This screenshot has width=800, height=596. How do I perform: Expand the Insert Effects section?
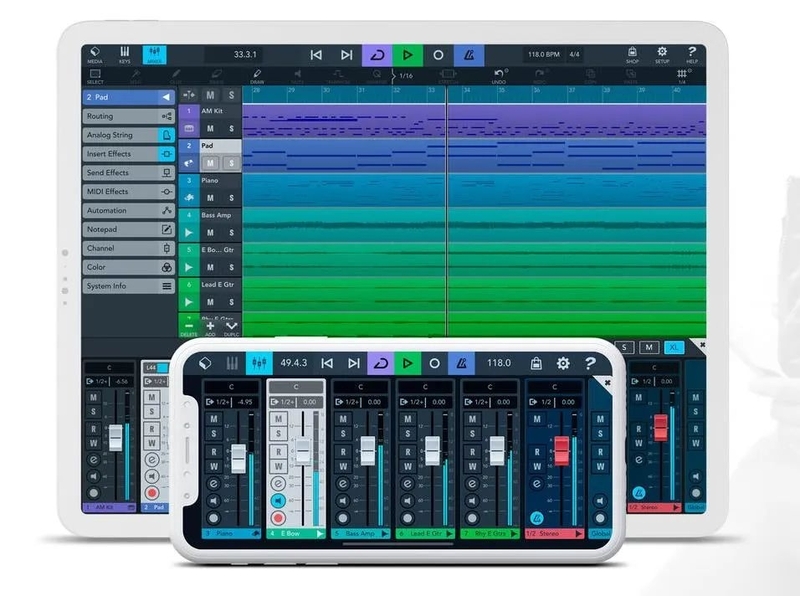[x=129, y=154]
